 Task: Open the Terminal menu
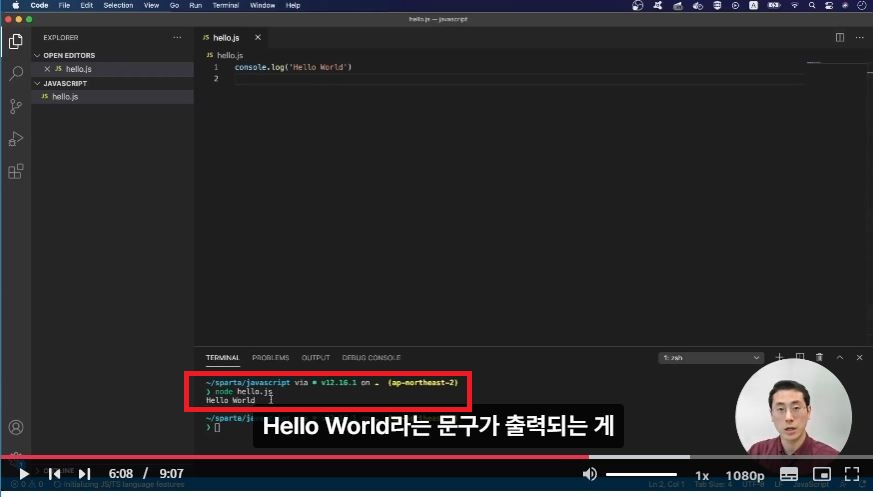pyautogui.click(x=225, y=6)
